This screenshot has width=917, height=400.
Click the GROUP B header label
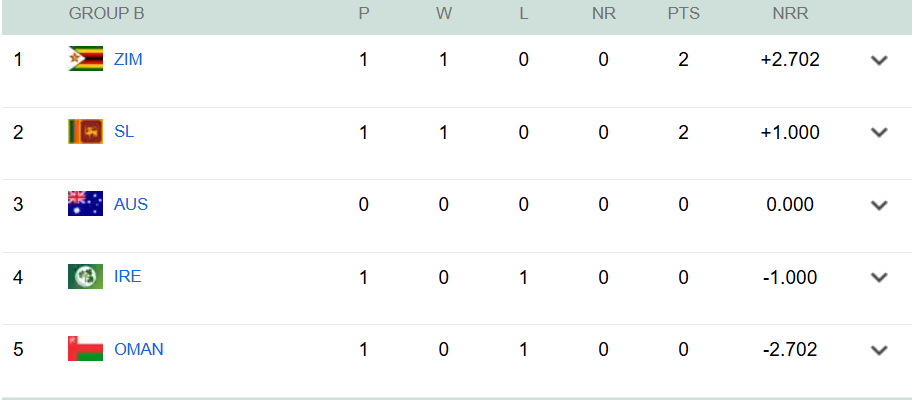click(106, 14)
